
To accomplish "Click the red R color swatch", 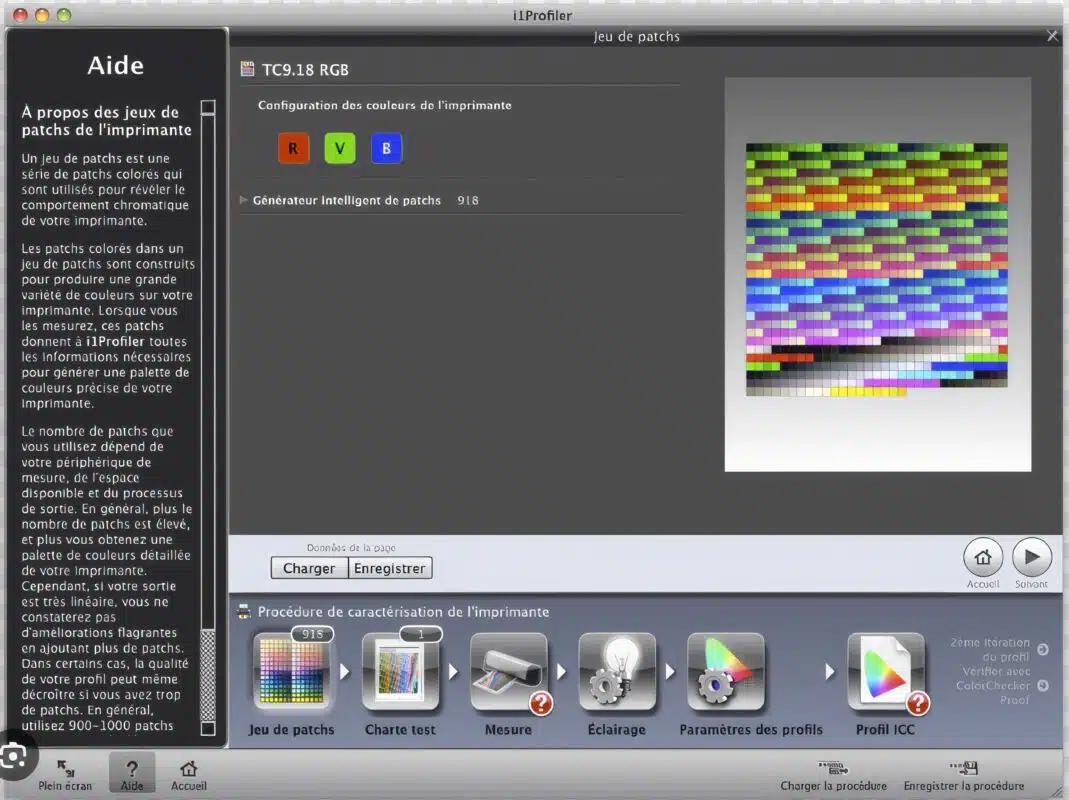I will coord(293,149).
